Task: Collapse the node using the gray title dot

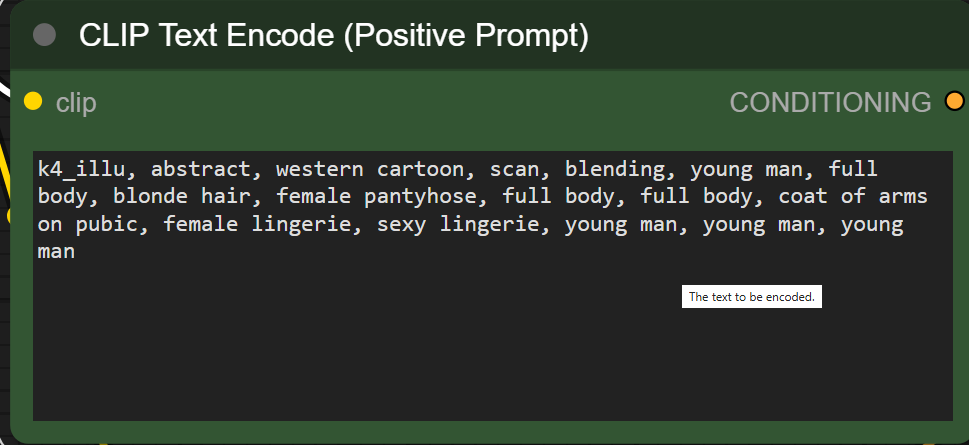Action: pyautogui.click(x=44, y=35)
